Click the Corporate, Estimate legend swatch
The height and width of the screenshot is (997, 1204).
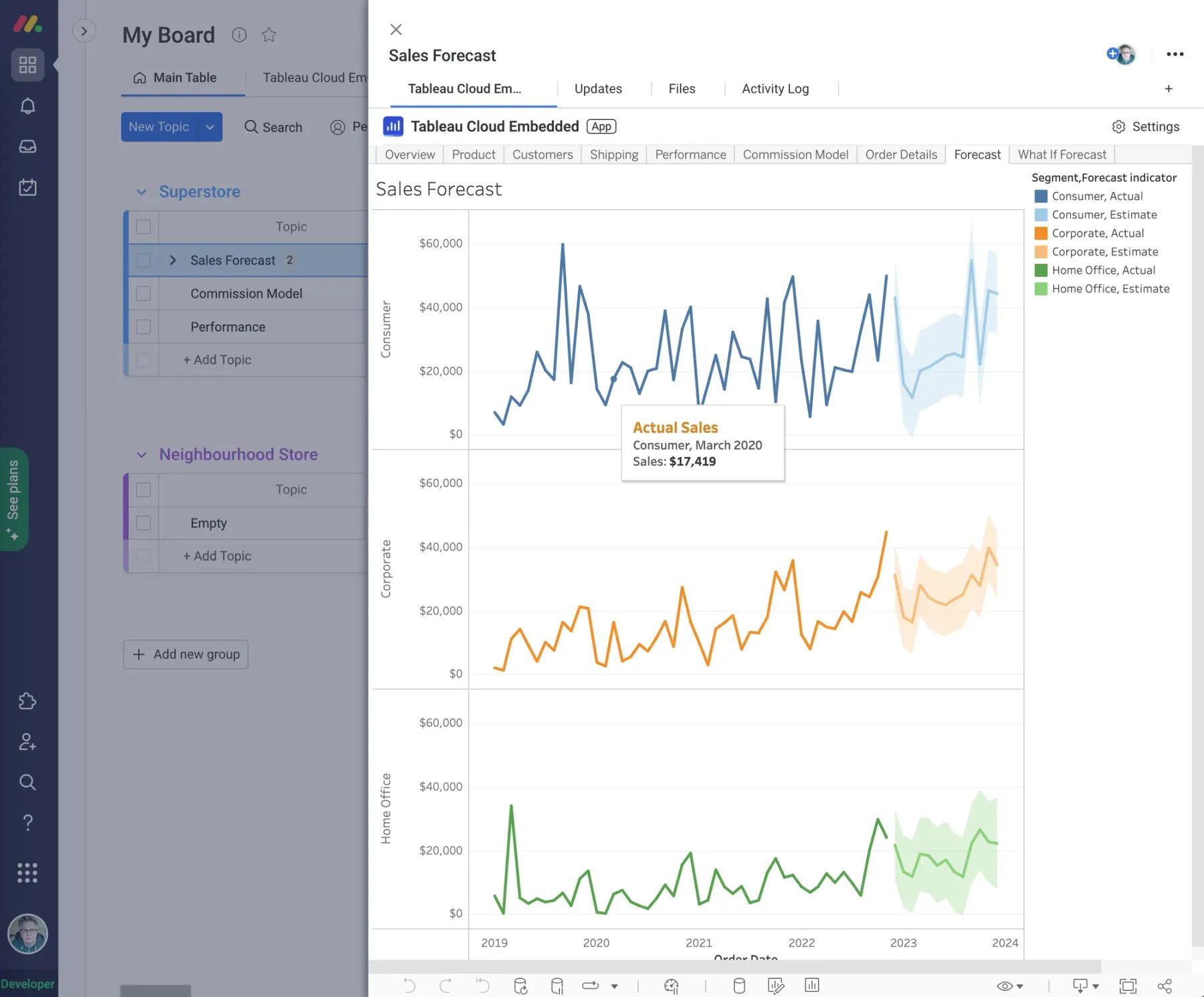tap(1041, 252)
